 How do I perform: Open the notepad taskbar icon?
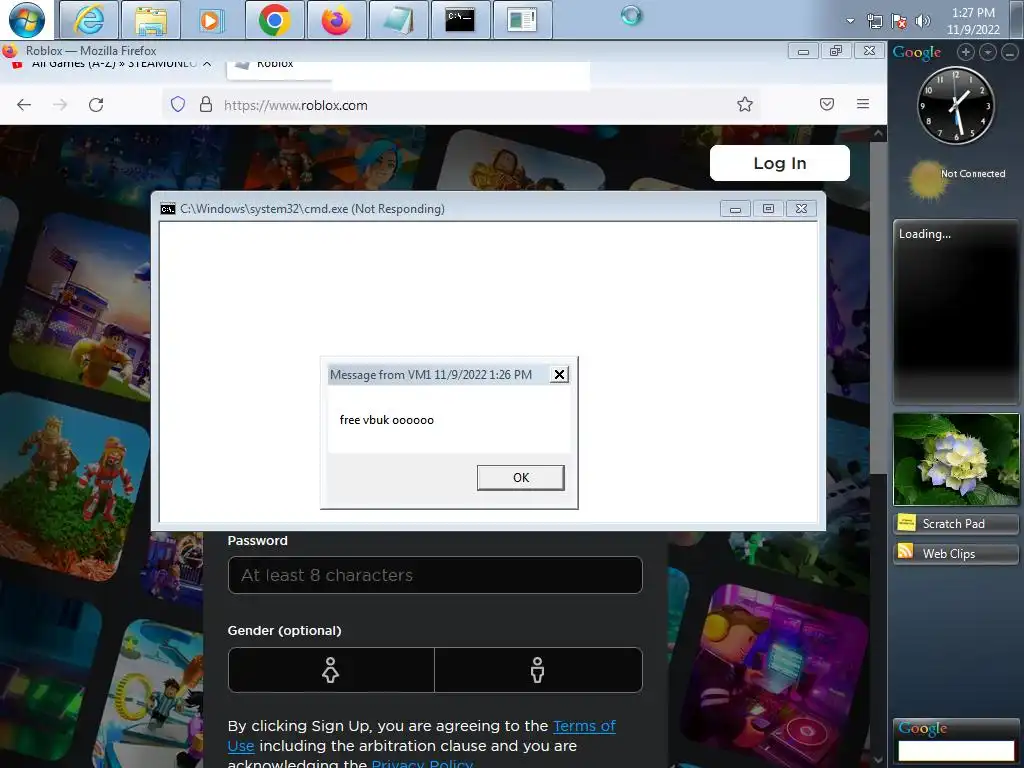(398, 20)
